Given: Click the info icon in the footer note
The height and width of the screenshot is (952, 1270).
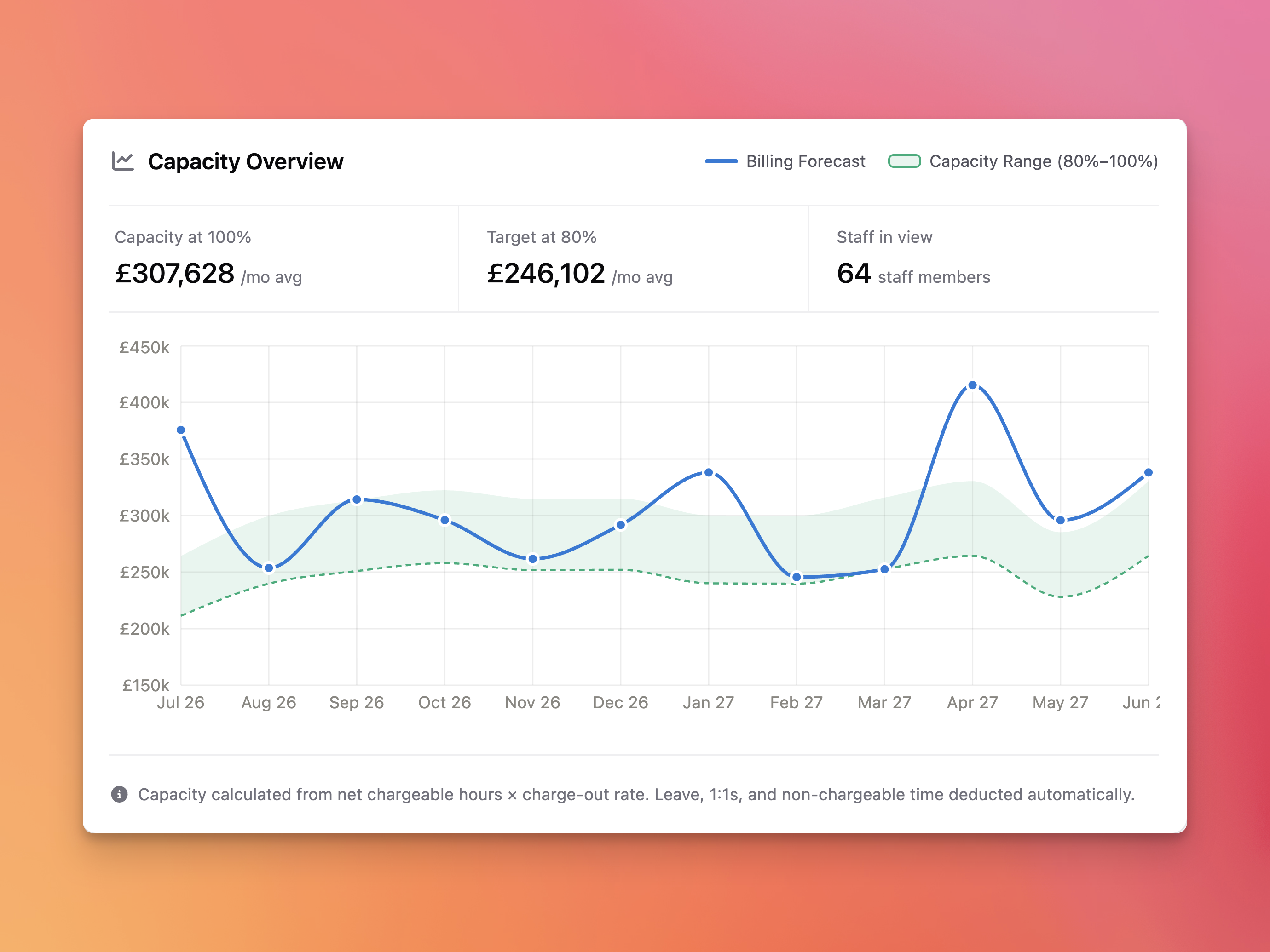Looking at the screenshot, I should coord(120,794).
